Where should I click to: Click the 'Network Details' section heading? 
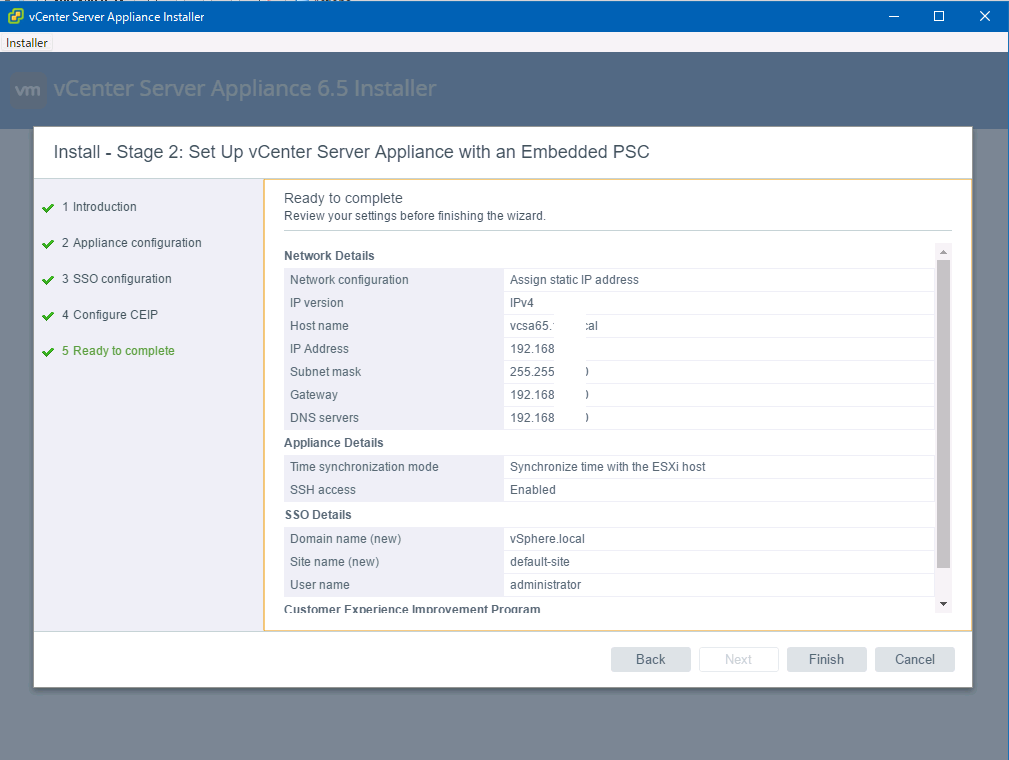tap(329, 255)
